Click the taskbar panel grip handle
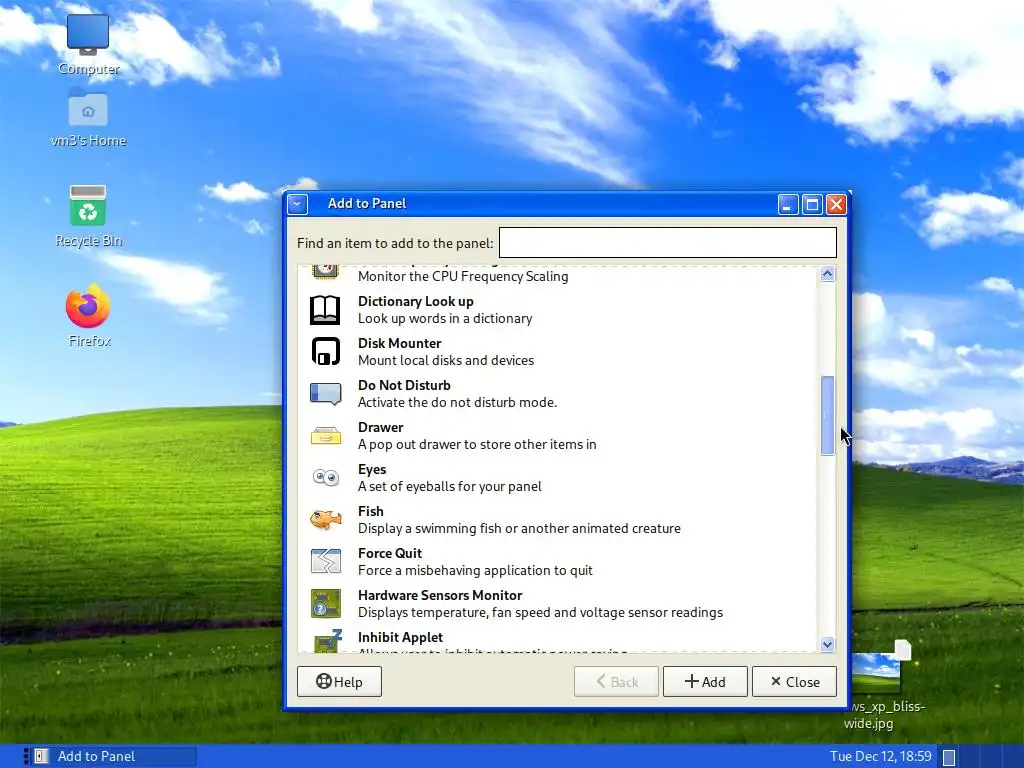The width and height of the screenshot is (1024, 768). pos(25,756)
